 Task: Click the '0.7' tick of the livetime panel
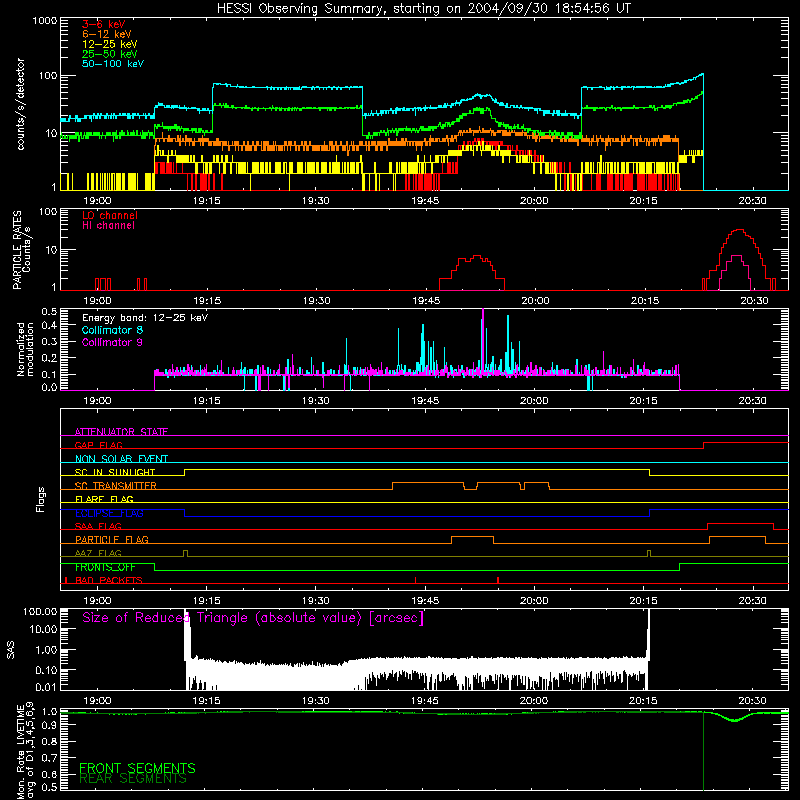(x=49, y=758)
